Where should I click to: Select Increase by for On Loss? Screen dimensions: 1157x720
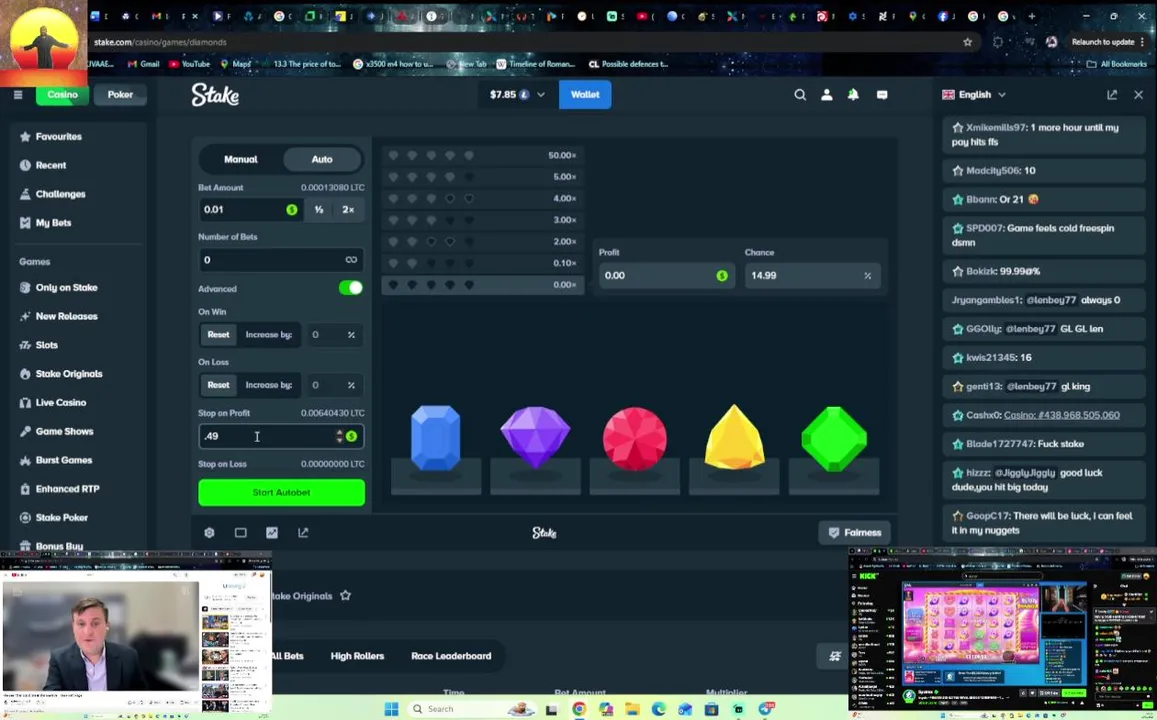point(269,385)
